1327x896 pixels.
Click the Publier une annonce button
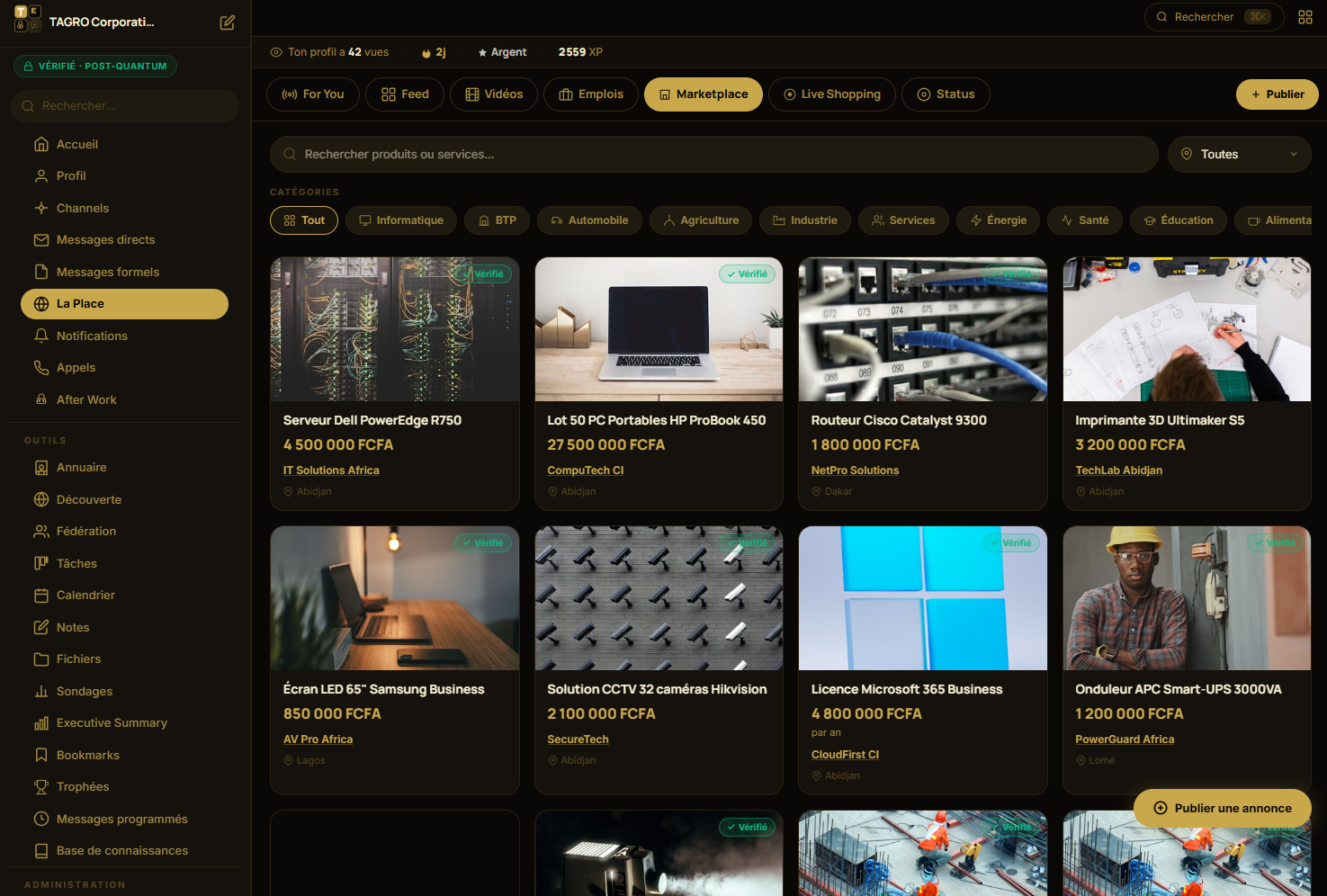pos(1222,808)
